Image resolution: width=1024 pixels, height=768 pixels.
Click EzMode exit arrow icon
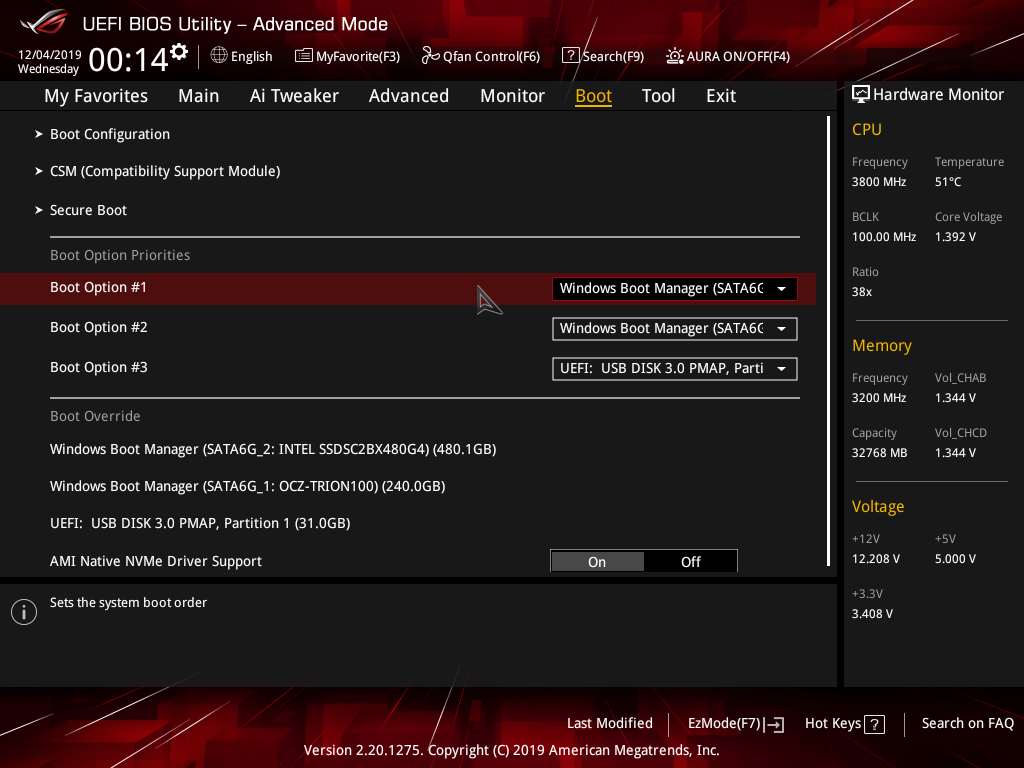click(x=776, y=724)
